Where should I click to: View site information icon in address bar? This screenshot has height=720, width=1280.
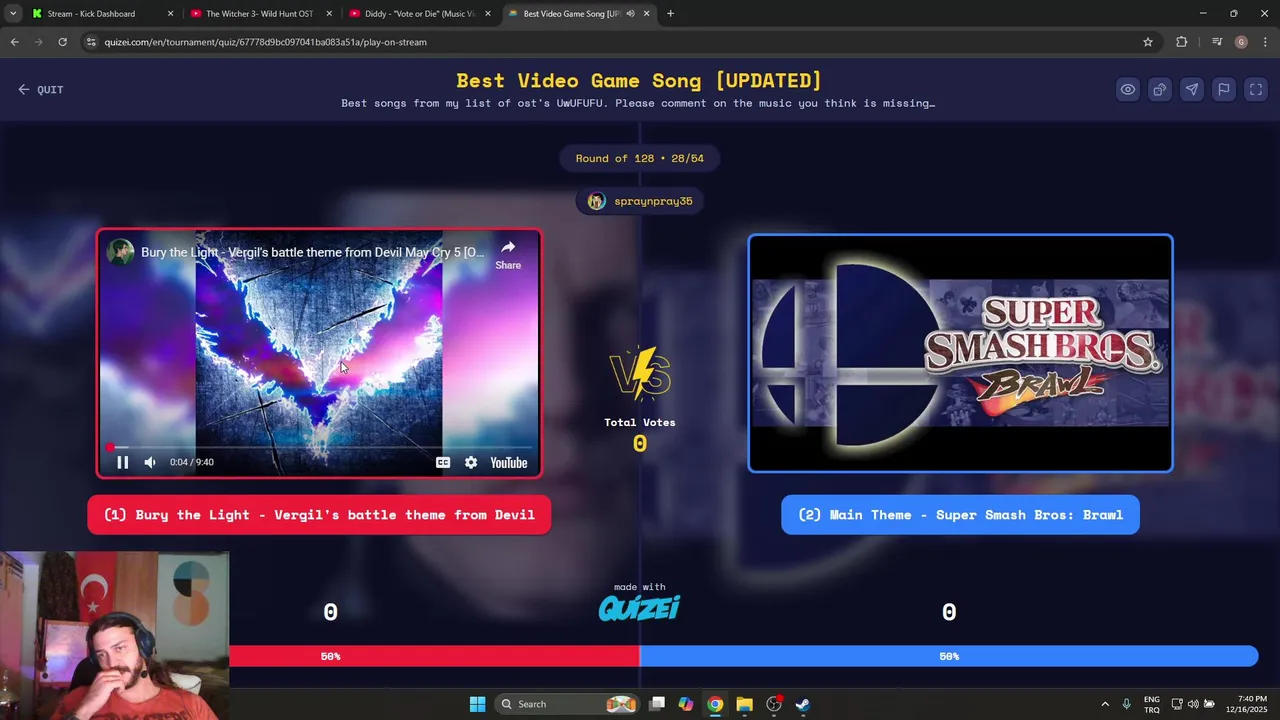(x=91, y=42)
